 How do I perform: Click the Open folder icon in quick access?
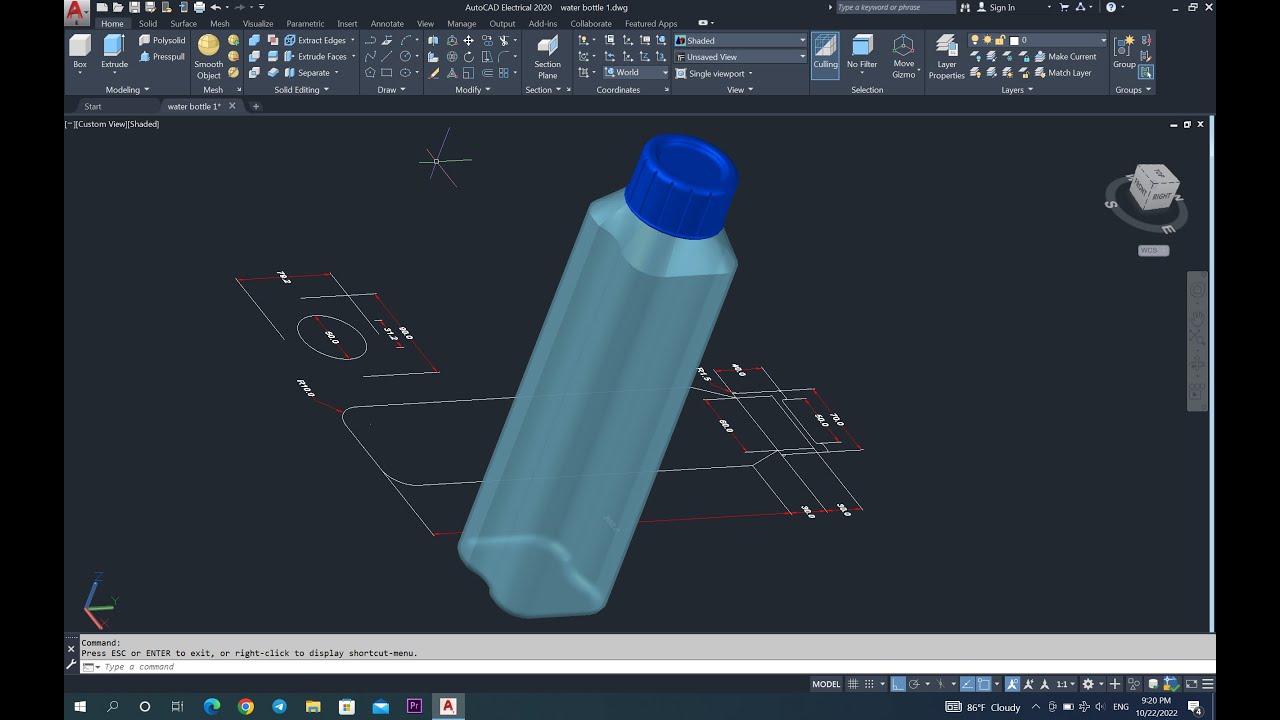click(118, 7)
